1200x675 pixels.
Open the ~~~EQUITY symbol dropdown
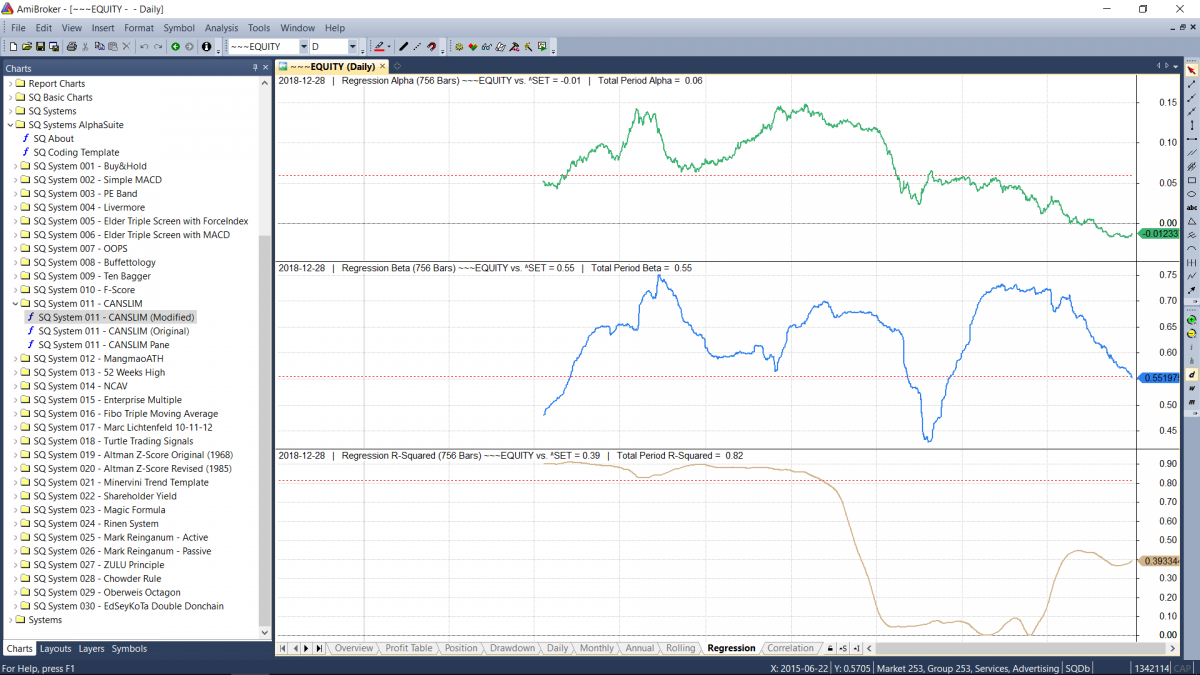[303, 47]
